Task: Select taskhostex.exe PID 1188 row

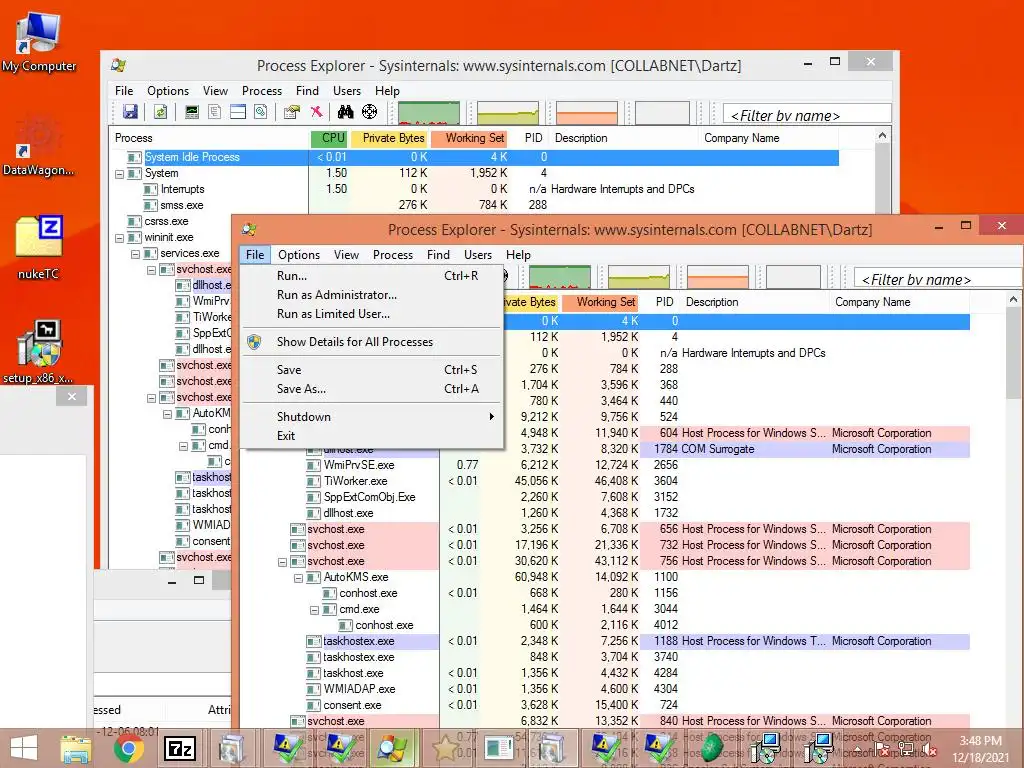Action: [x=637, y=641]
